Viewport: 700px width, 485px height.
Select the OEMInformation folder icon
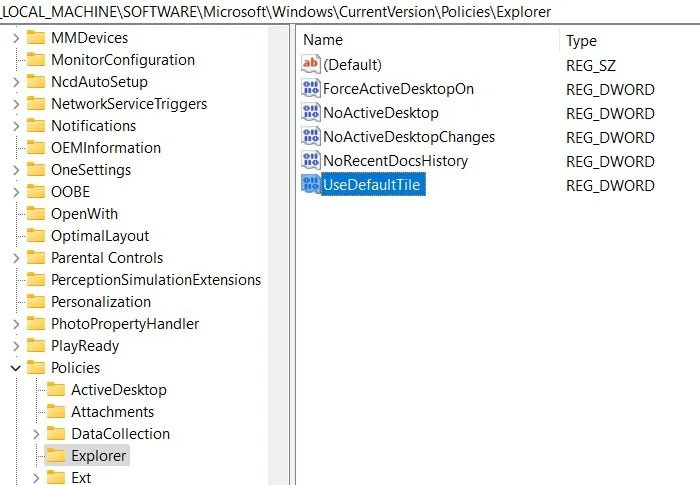coord(36,148)
